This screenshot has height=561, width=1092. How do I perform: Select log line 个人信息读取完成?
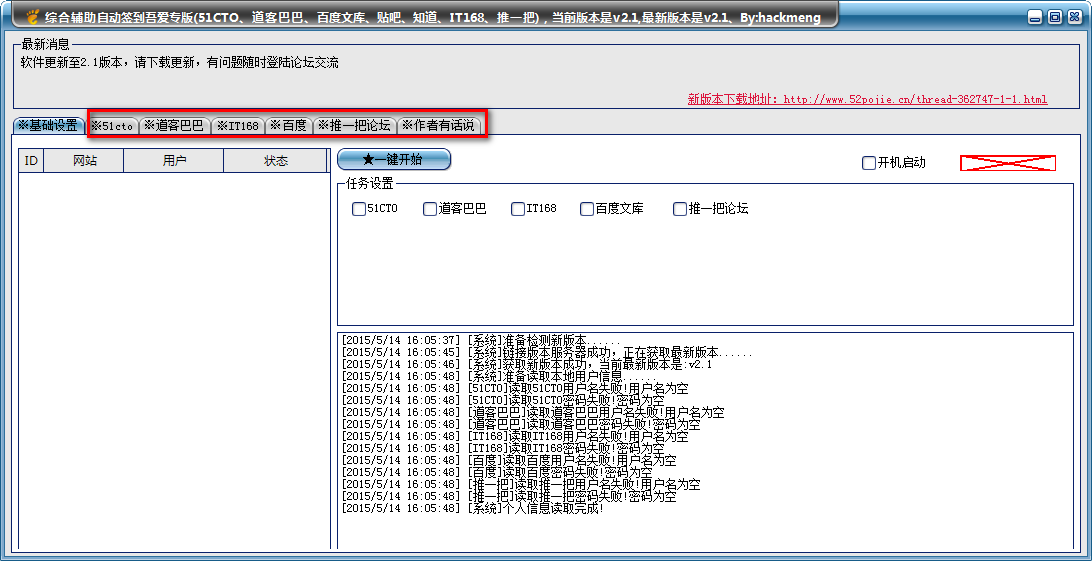click(473, 508)
